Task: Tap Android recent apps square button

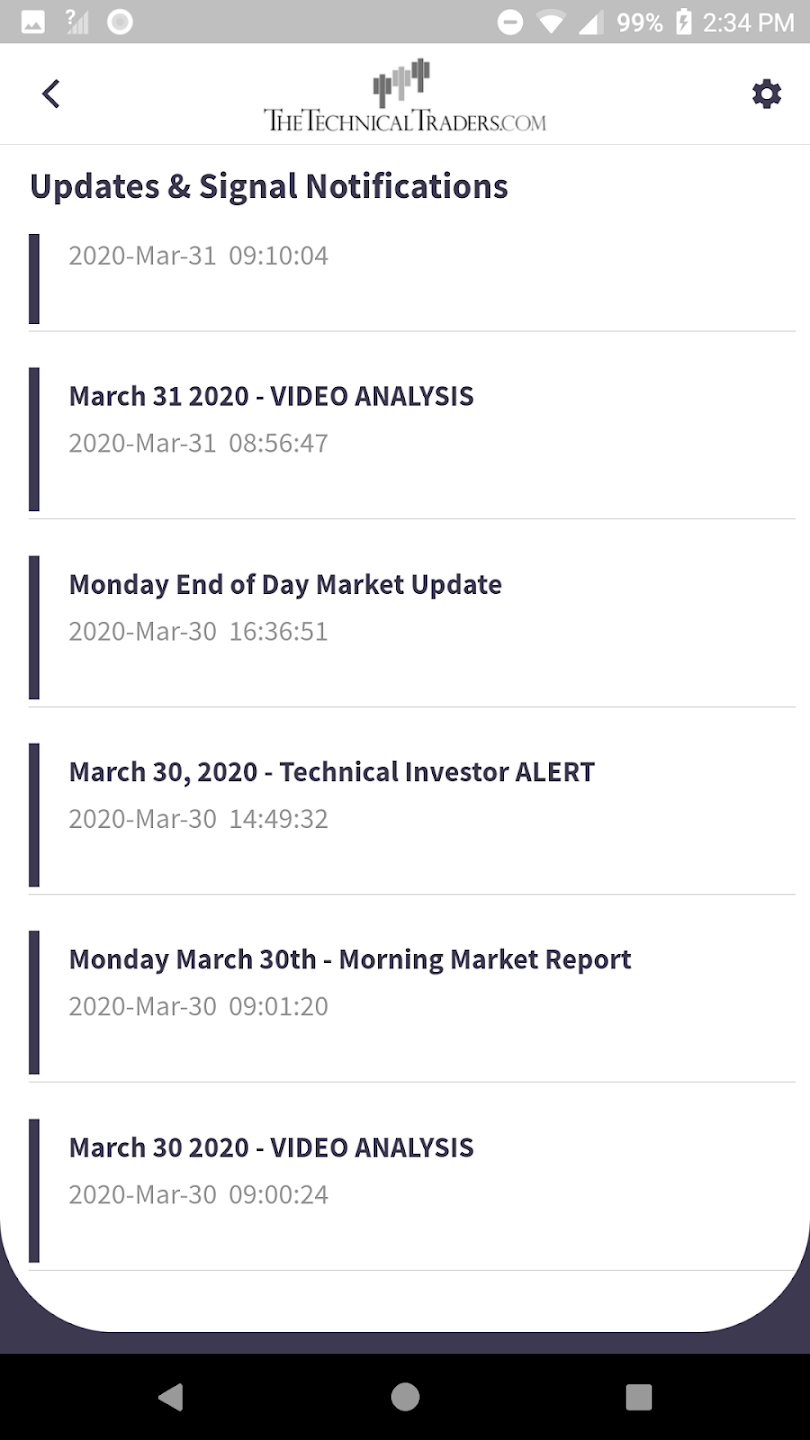Action: 638,1397
